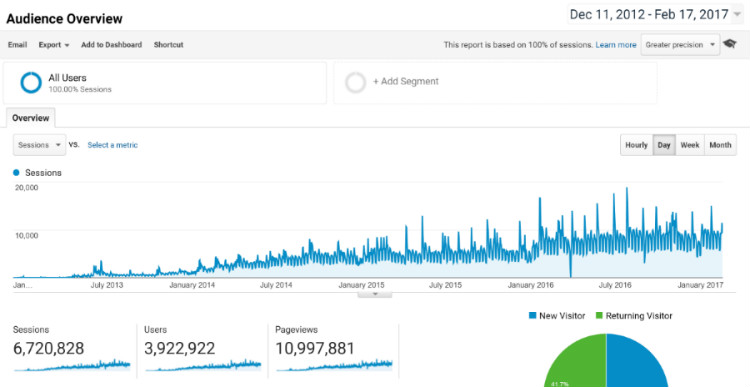
Task: Click the blue Sessions legend dot
Action: pos(17,173)
